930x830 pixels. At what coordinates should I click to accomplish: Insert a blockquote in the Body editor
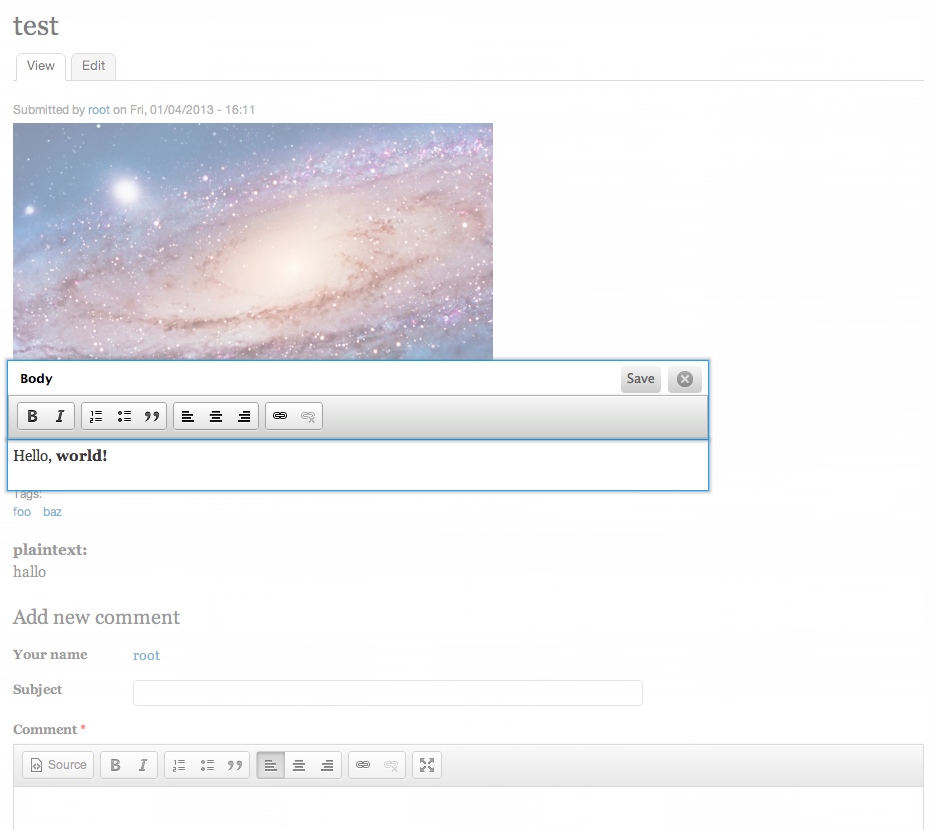[x=151, y=415]
